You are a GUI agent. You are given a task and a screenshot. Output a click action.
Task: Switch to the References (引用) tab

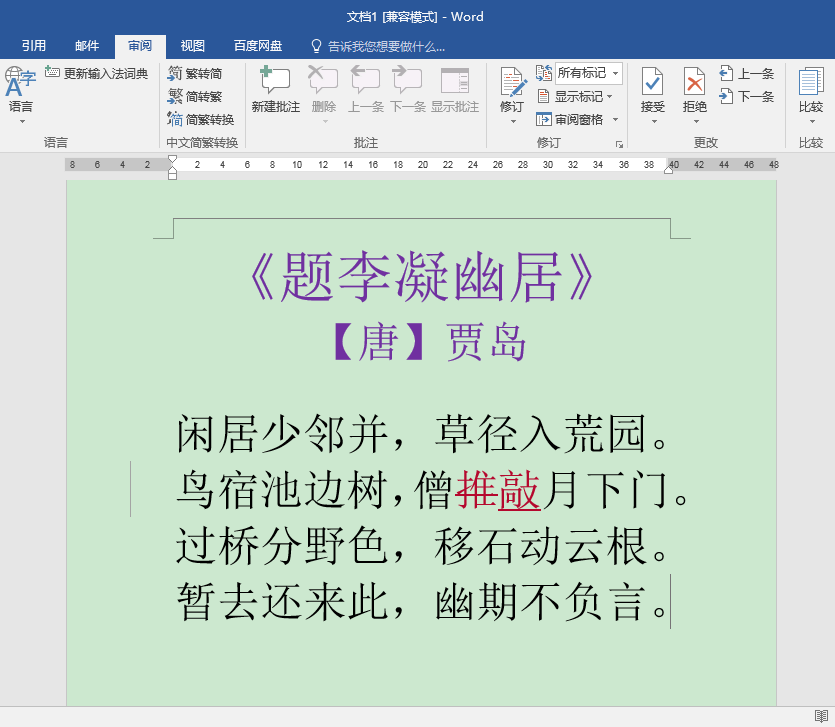[x=34, y=46]
